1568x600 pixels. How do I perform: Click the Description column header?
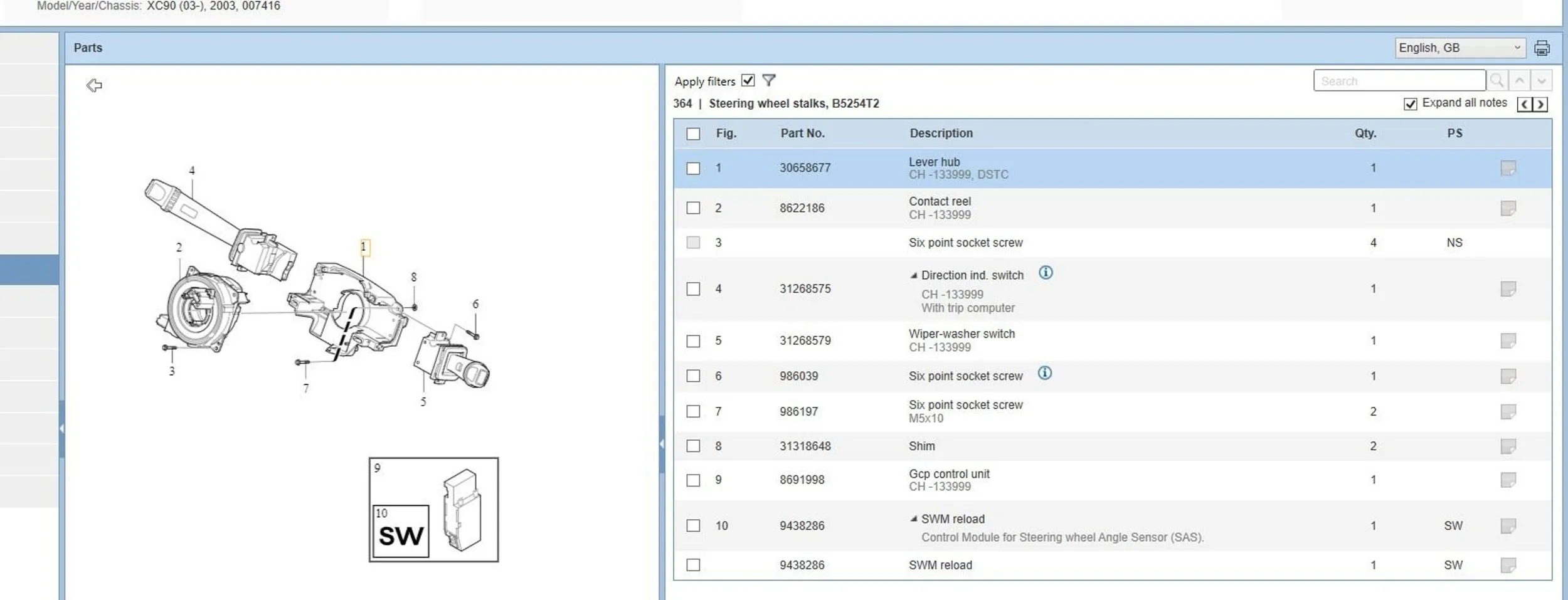pyautogui.click(x=941, y=134)
